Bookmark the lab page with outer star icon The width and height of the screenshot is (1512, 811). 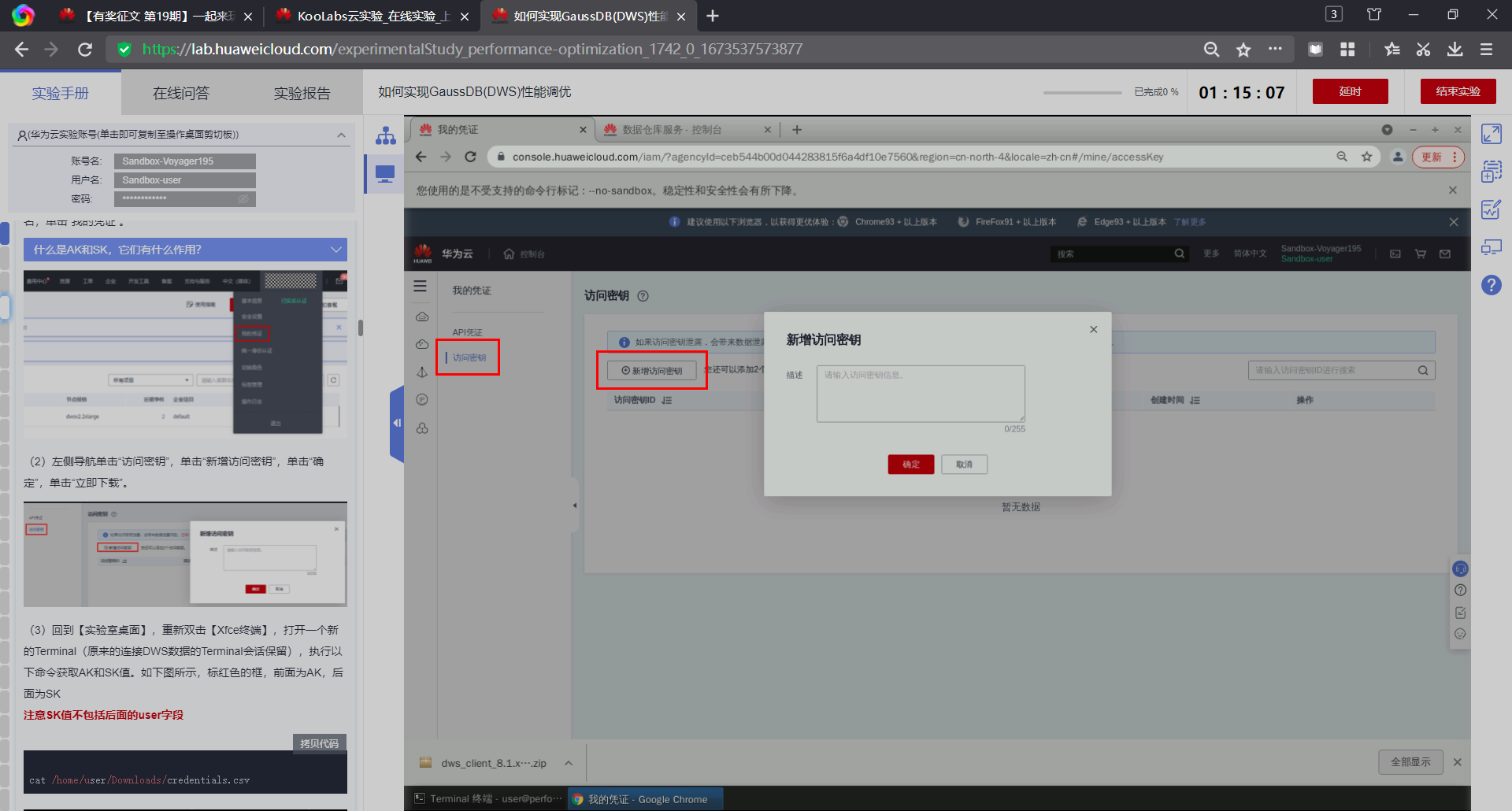tap(1243, 50)
